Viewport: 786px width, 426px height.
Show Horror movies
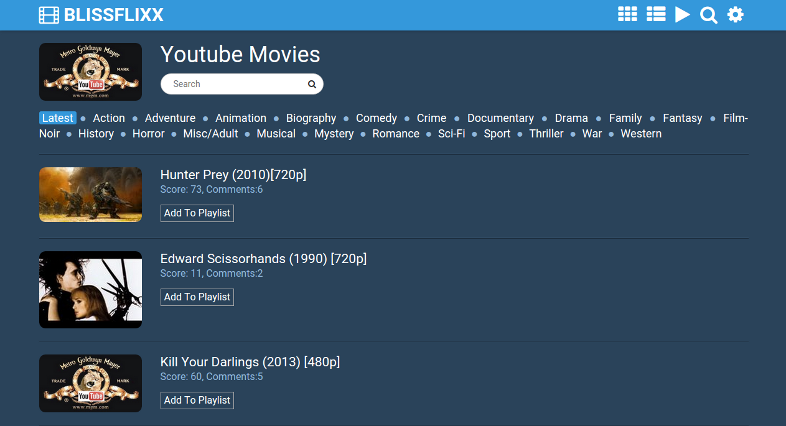tap(148, 134)
